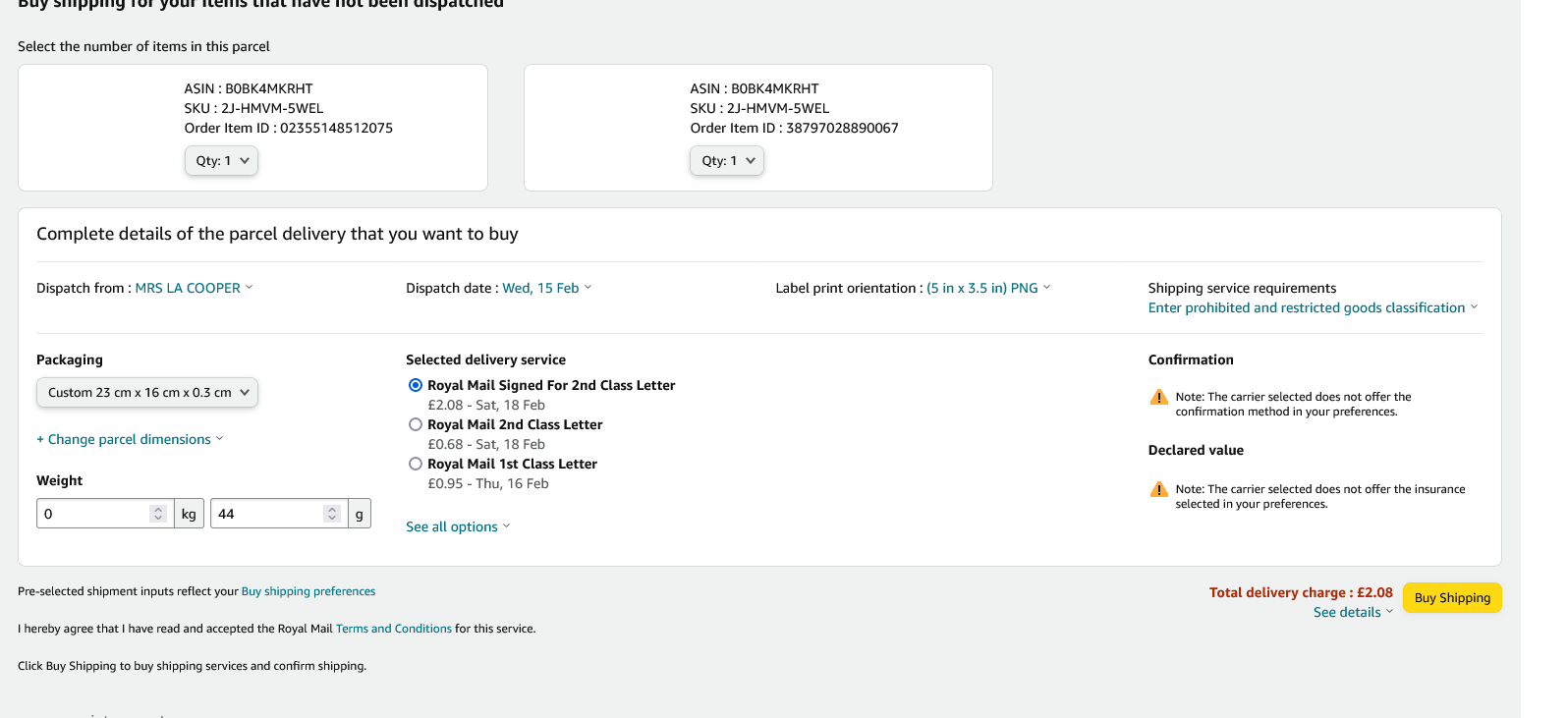The image size is (1568, 718).
Task: Expand label print orientation PNG options
Action: [987, 288]
